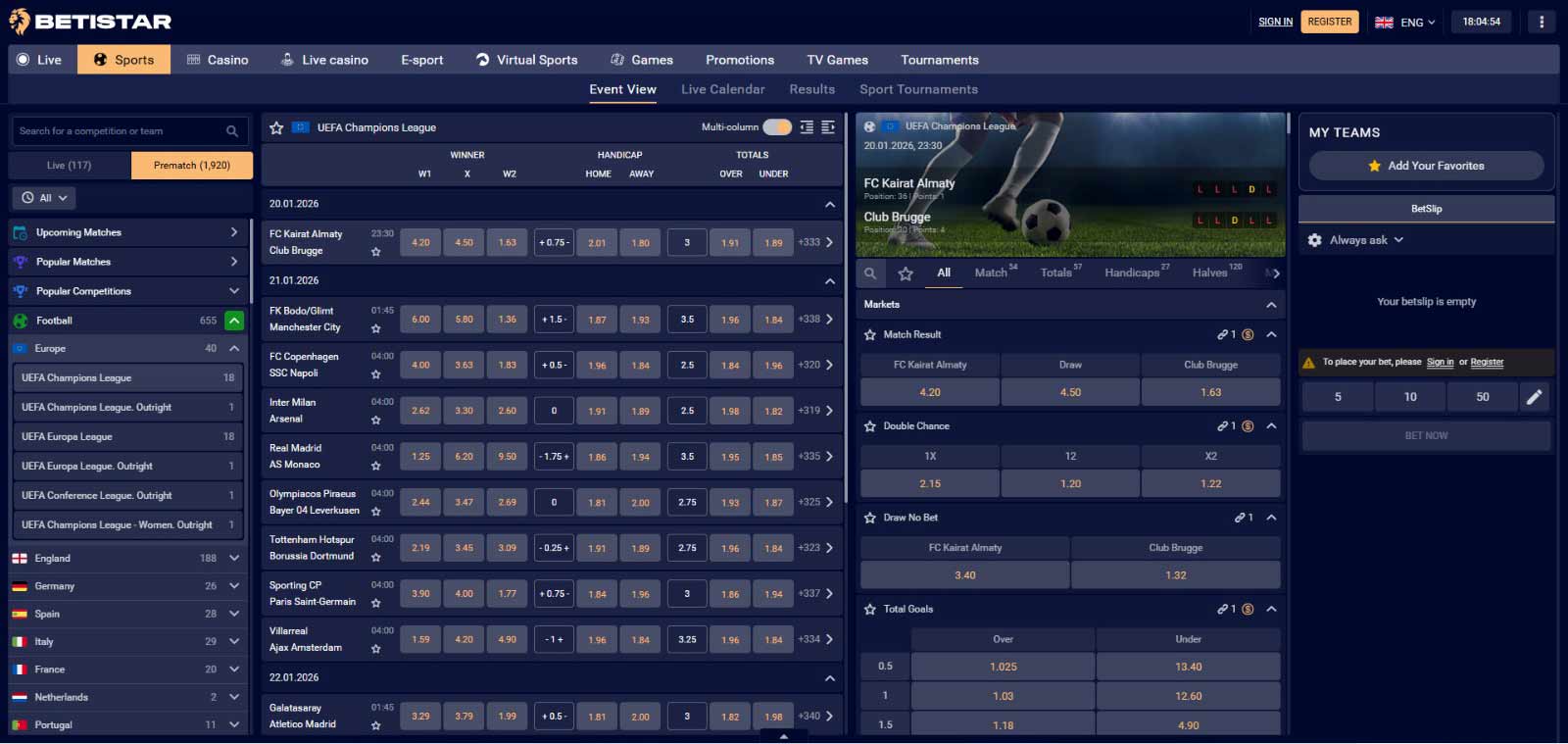Screen dimensions: 1568x744
Task: Open the Casino menu
Action: click(218, 60)
